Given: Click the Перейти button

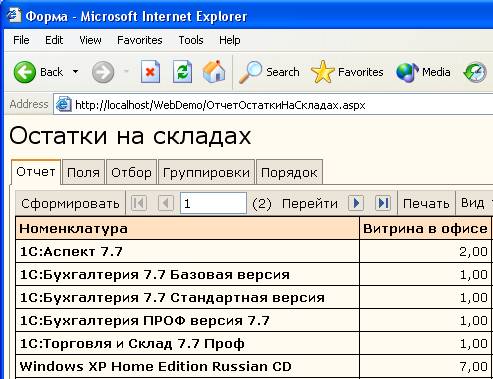Looking at the screenshot, I should tap(310, 203).
